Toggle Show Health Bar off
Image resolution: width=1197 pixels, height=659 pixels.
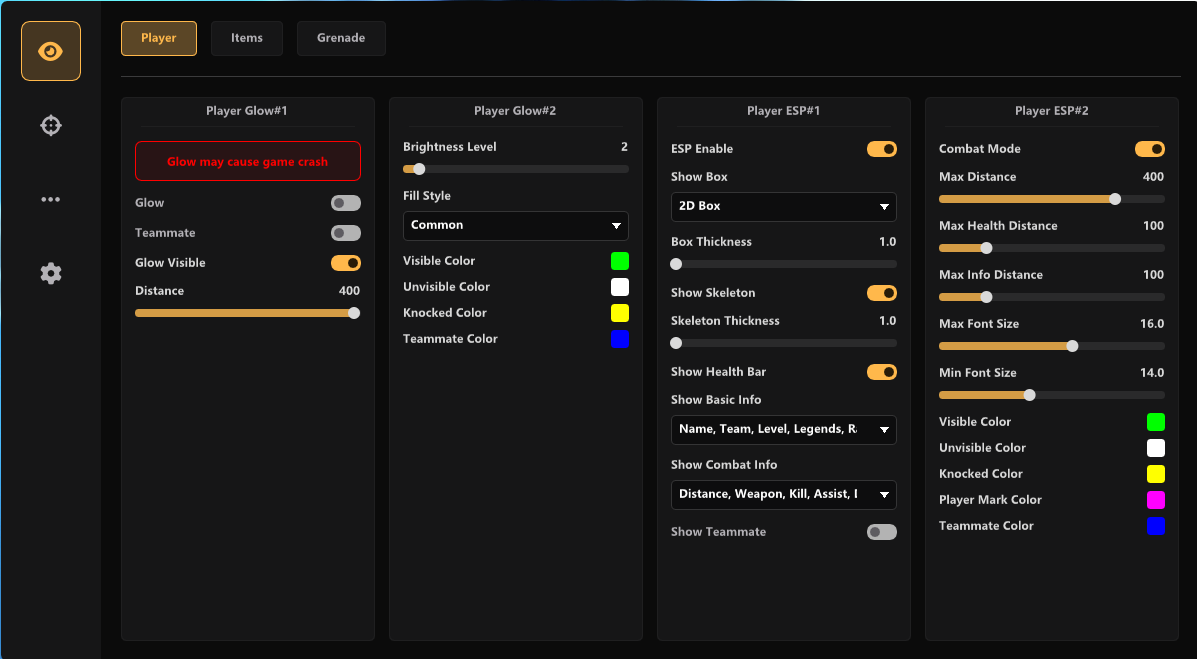coord(882,372)
